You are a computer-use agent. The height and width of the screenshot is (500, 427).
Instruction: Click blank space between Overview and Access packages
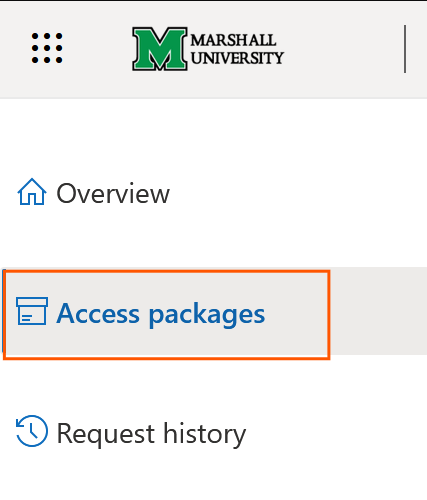point(213,238)
